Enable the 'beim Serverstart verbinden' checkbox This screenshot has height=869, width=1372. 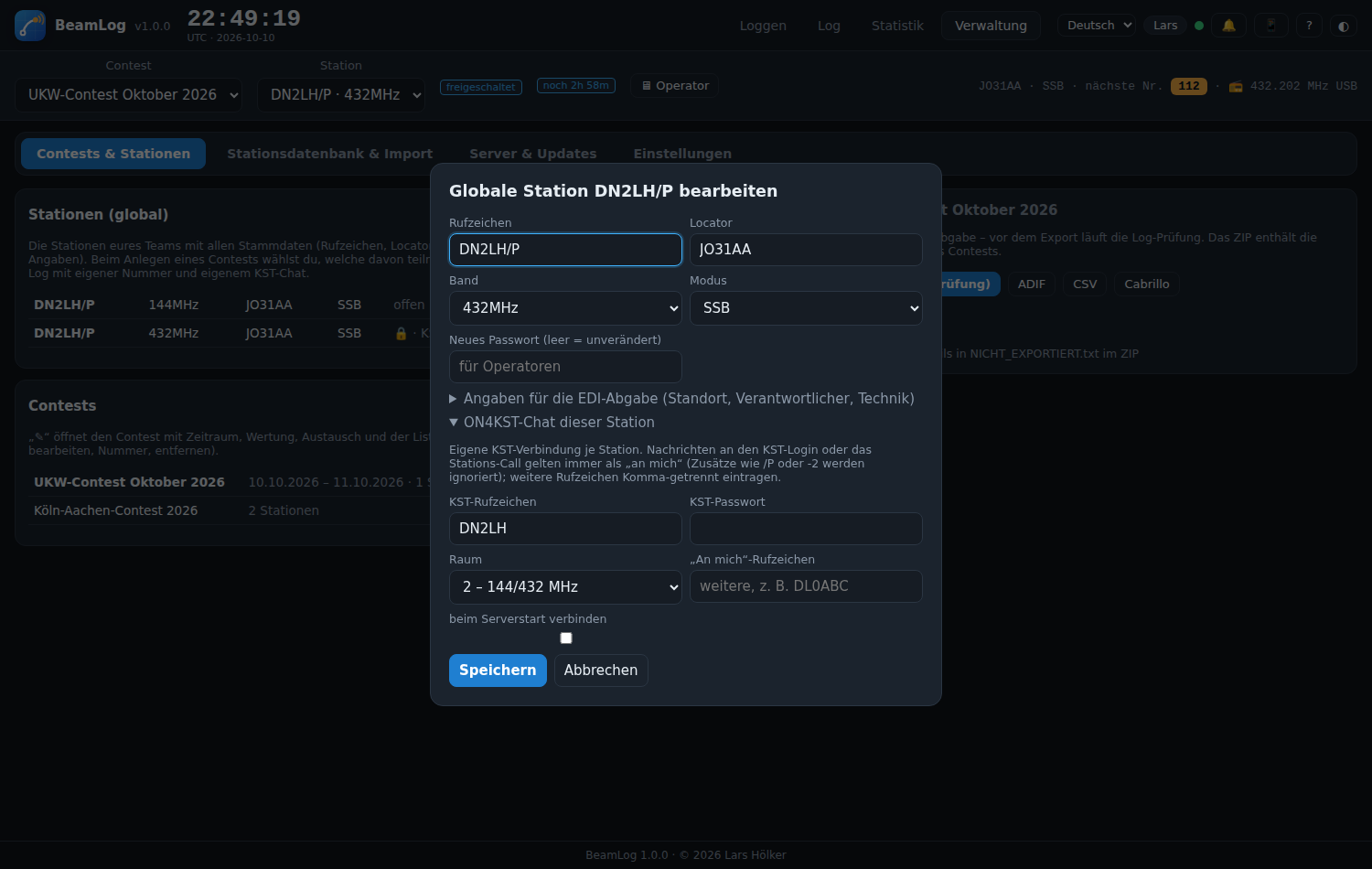566,638
